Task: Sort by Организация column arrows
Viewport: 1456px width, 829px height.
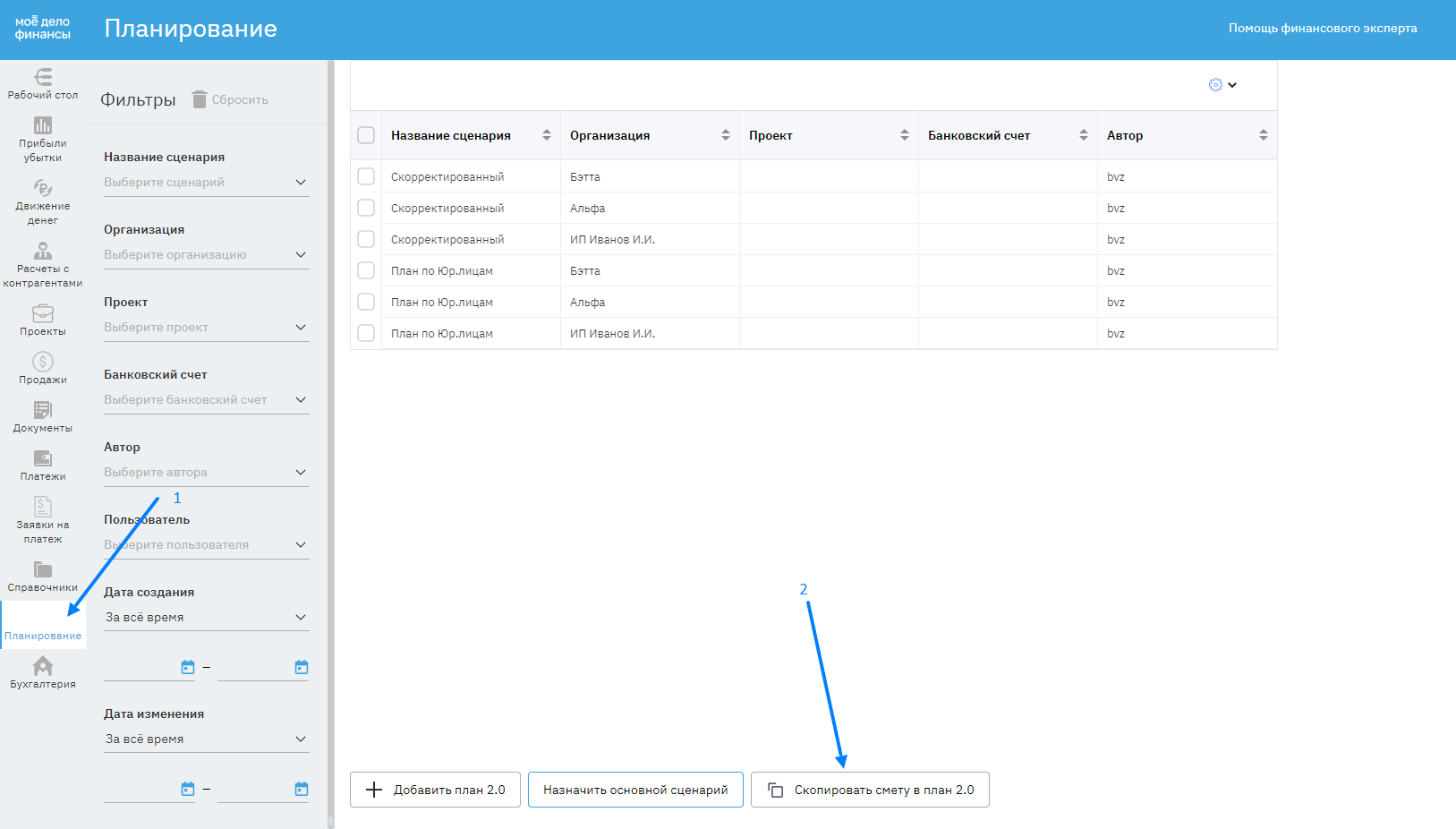Action: coord(726,135)
